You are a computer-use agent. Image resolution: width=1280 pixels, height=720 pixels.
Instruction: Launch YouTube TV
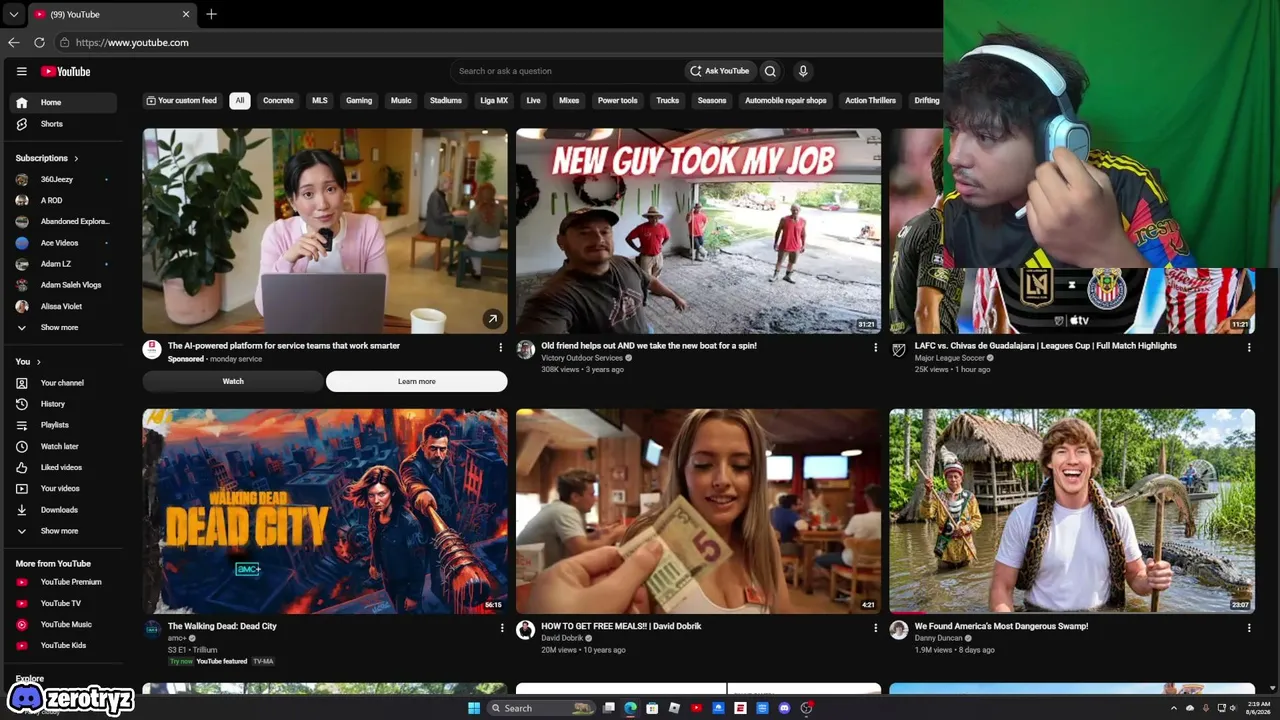(63, 603)
